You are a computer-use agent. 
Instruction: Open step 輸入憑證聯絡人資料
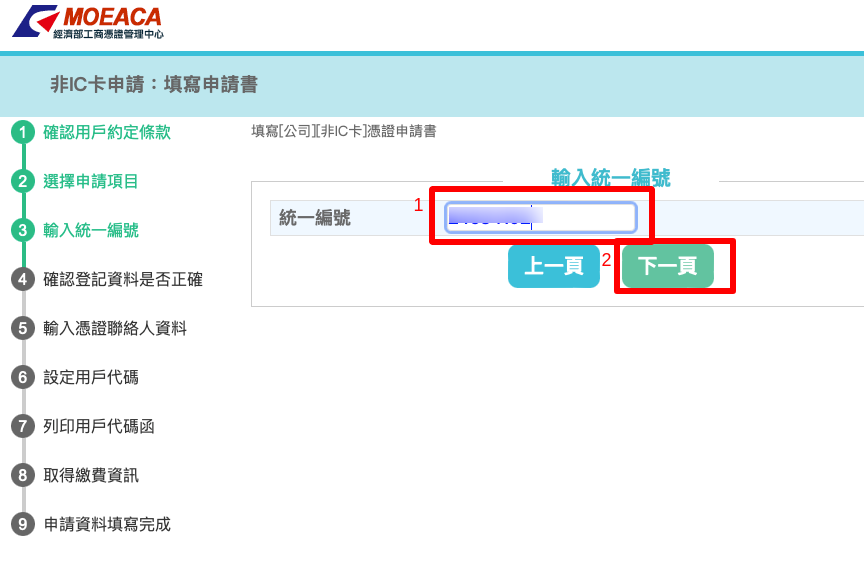click(x=115, y=328)
